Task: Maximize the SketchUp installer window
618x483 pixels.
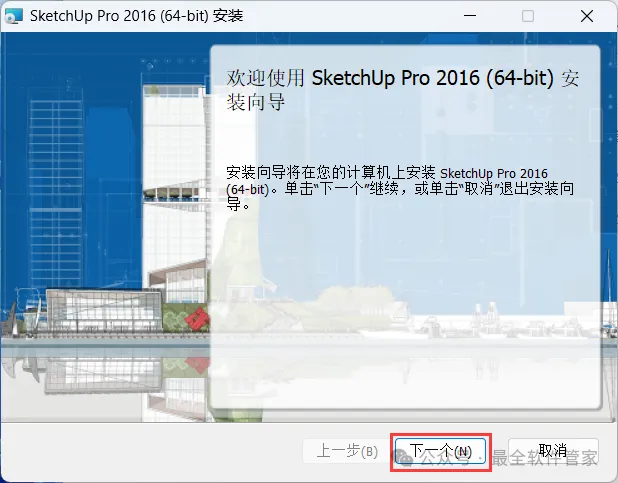Action: 528,16
